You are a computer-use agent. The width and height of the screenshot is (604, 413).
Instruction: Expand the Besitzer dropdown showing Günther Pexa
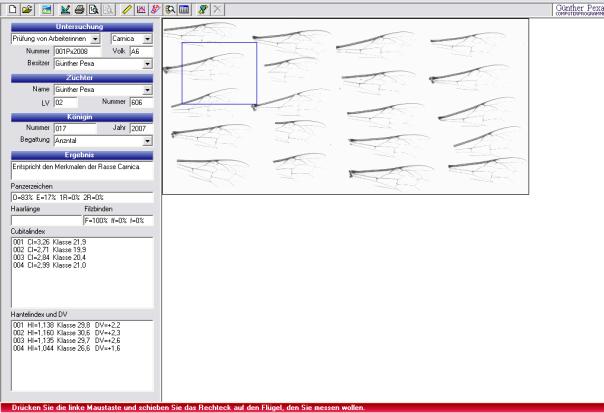(147, 63)
